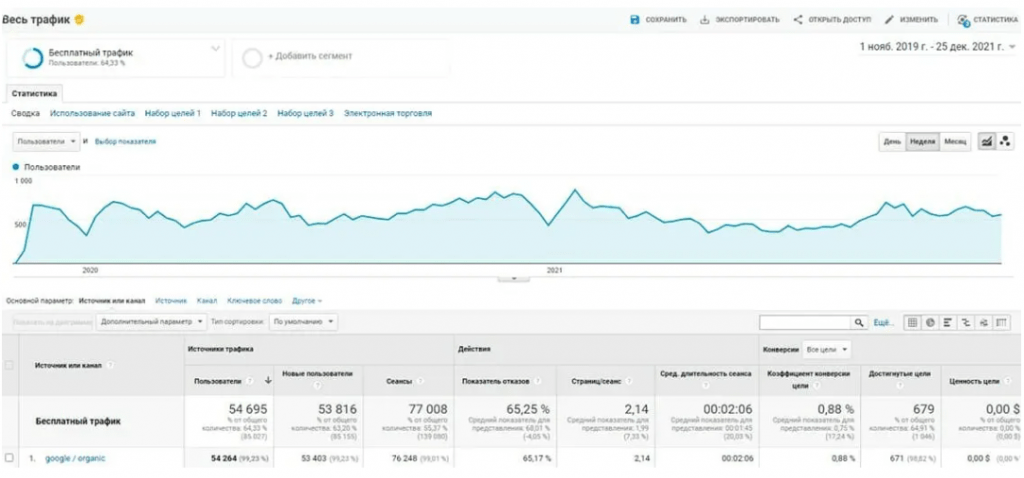Select the pivot table view icon
This screenshot has height=478, width=1024.
coord(1000,323)
